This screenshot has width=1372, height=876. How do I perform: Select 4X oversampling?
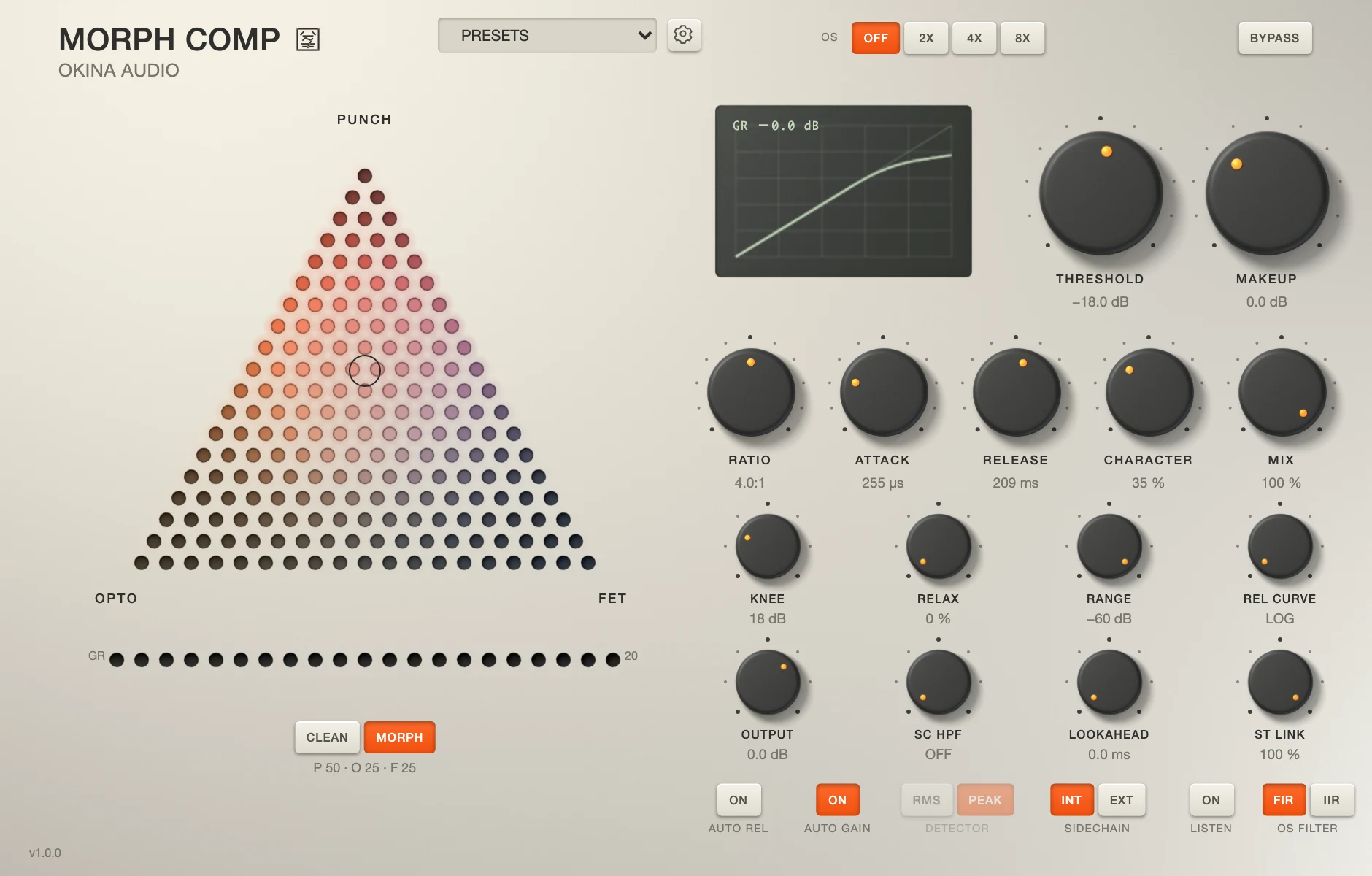974,38
